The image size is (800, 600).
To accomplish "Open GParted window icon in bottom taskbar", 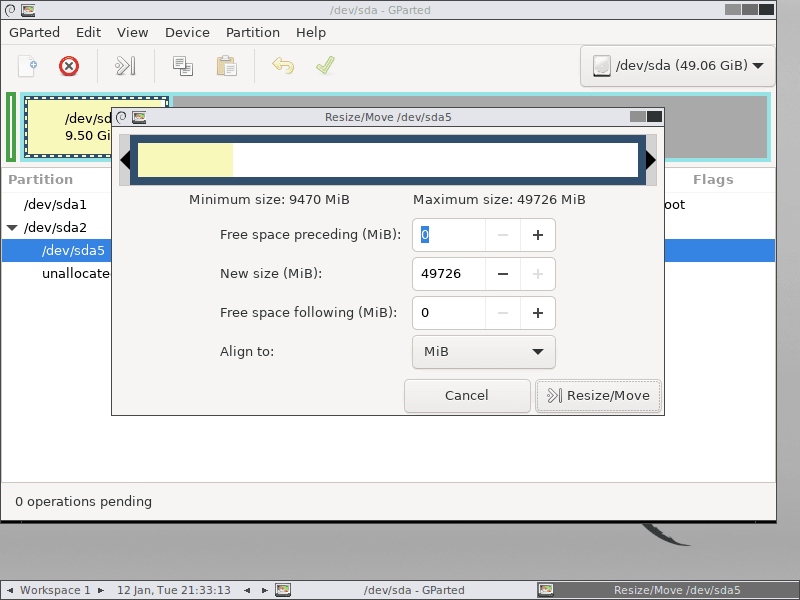I will point(283,590).
